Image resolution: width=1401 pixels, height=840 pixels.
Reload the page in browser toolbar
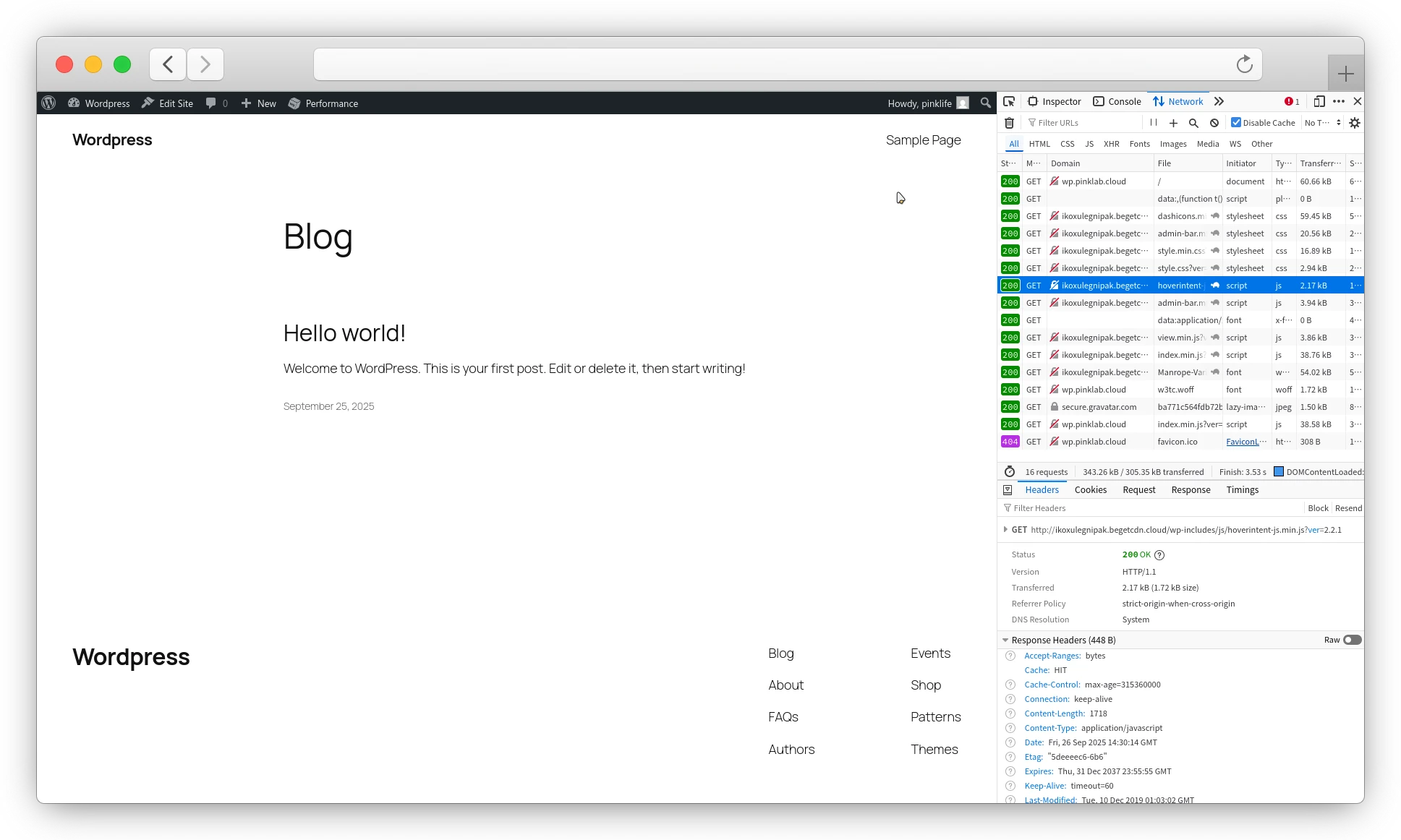1244,64
